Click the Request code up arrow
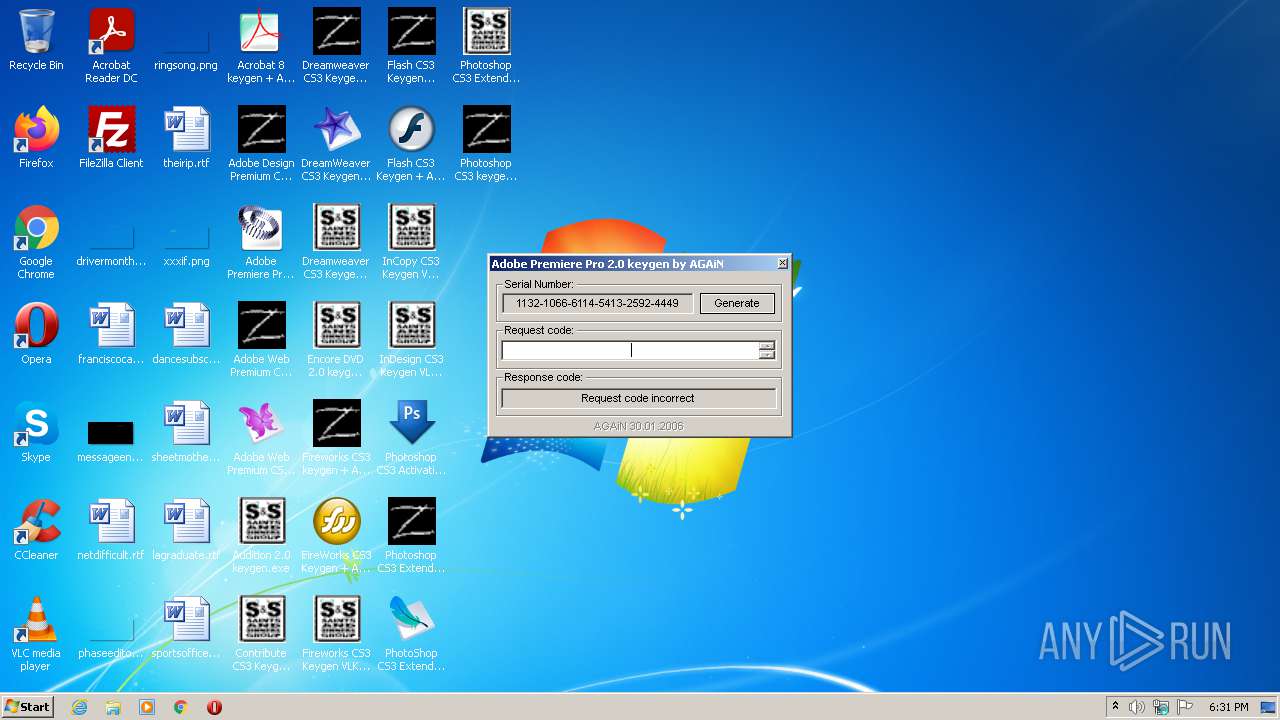The height and width of the screenshot is (720, 1280). click(x=767, y=346)
